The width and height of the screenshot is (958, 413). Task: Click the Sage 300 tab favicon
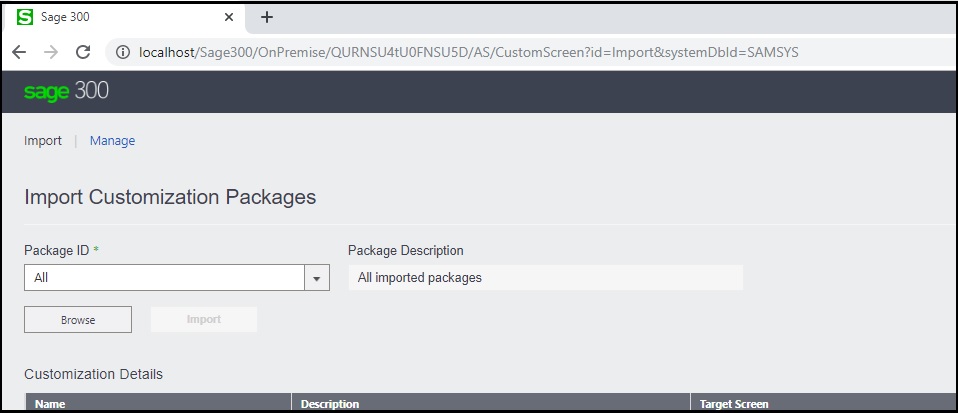tap(25, 17)
